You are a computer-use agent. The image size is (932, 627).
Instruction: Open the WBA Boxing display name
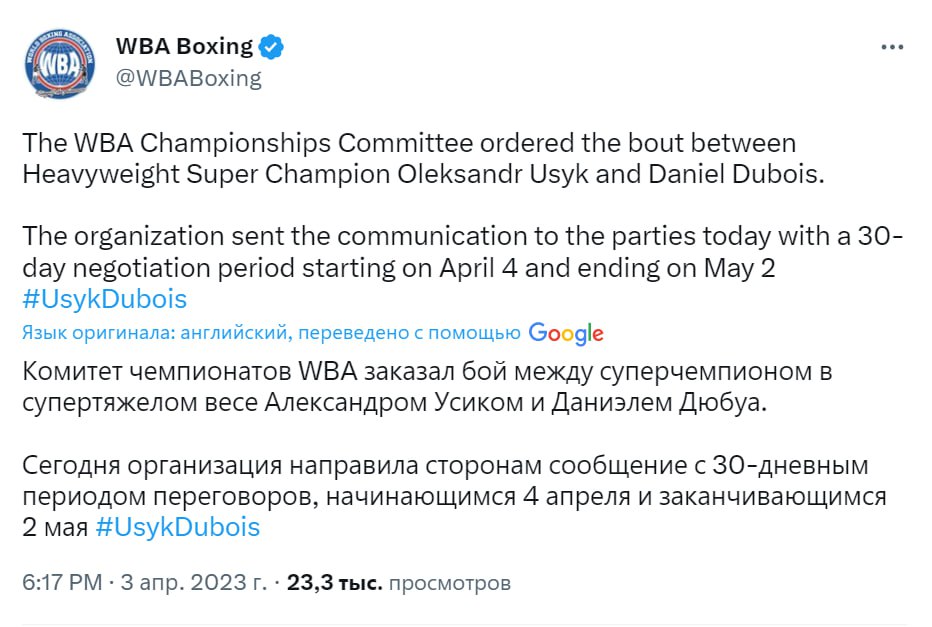185,46
